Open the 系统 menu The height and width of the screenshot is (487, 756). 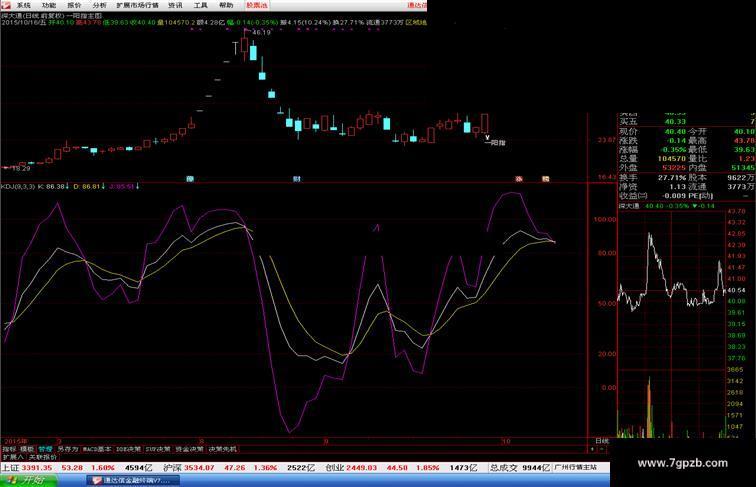[x=23, y=5]
